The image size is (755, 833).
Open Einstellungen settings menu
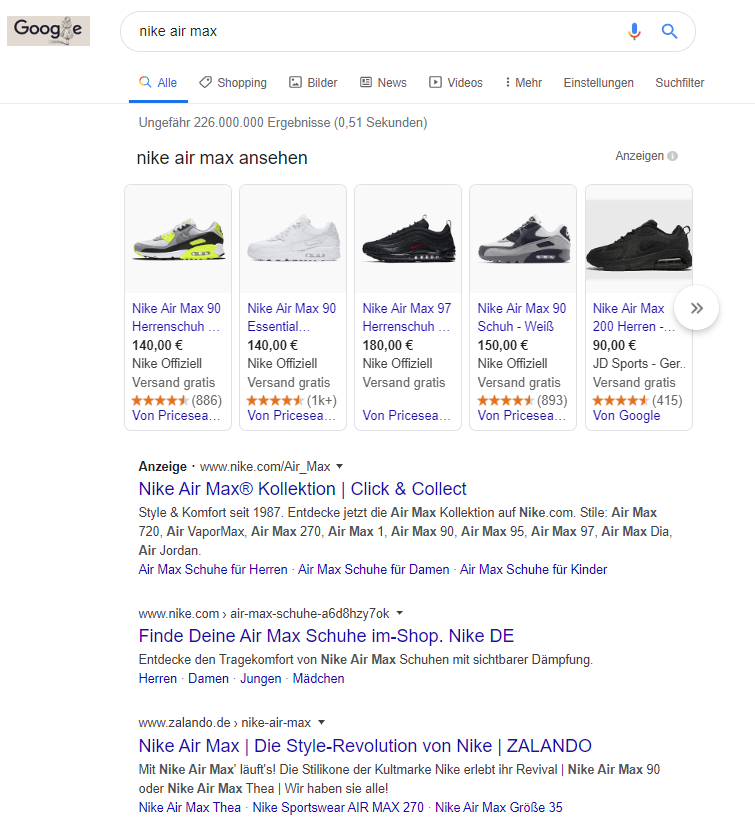(x=598, y=83)
